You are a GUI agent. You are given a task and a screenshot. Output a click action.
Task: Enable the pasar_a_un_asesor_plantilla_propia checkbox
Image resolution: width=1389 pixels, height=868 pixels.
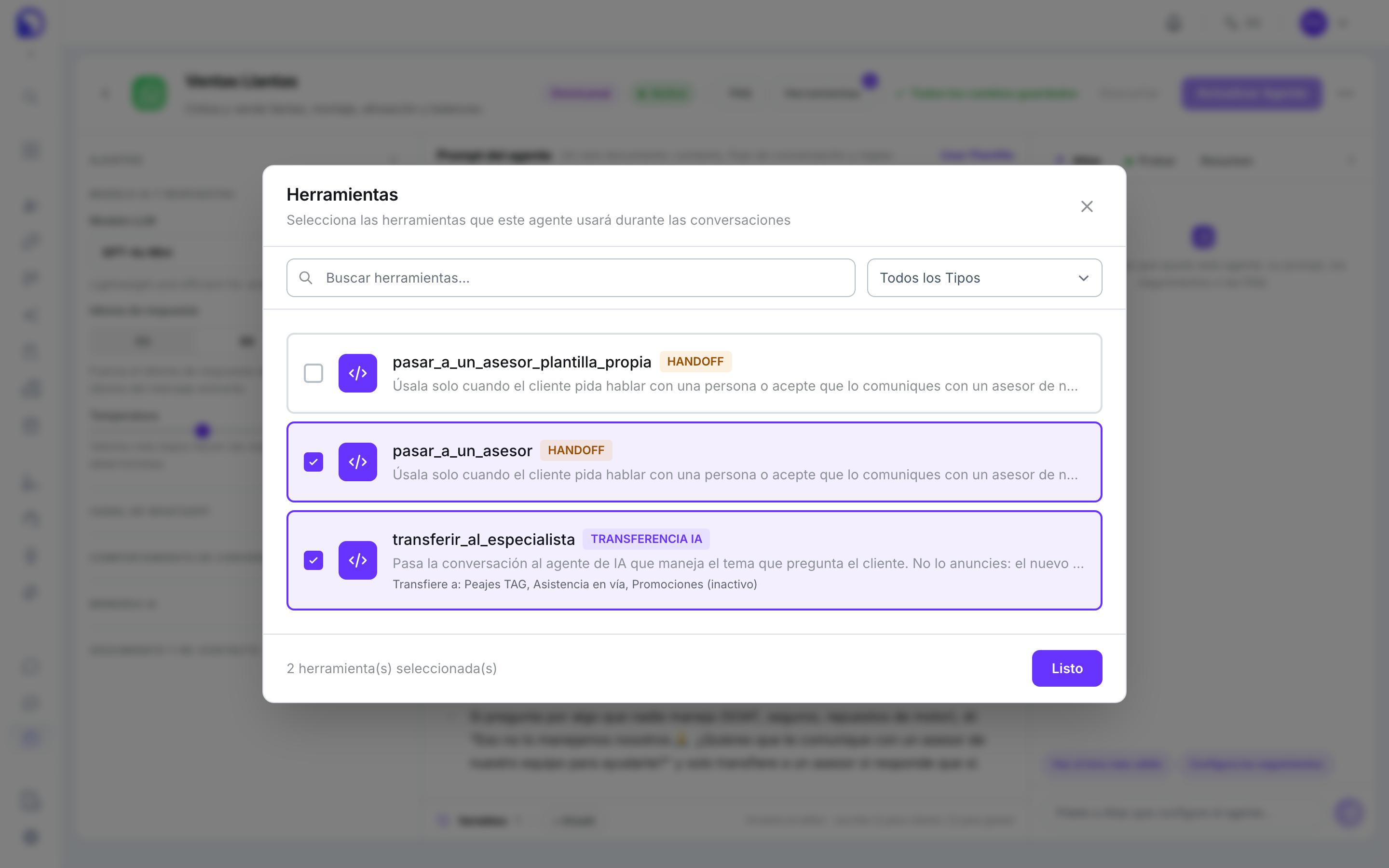[313, 373]
